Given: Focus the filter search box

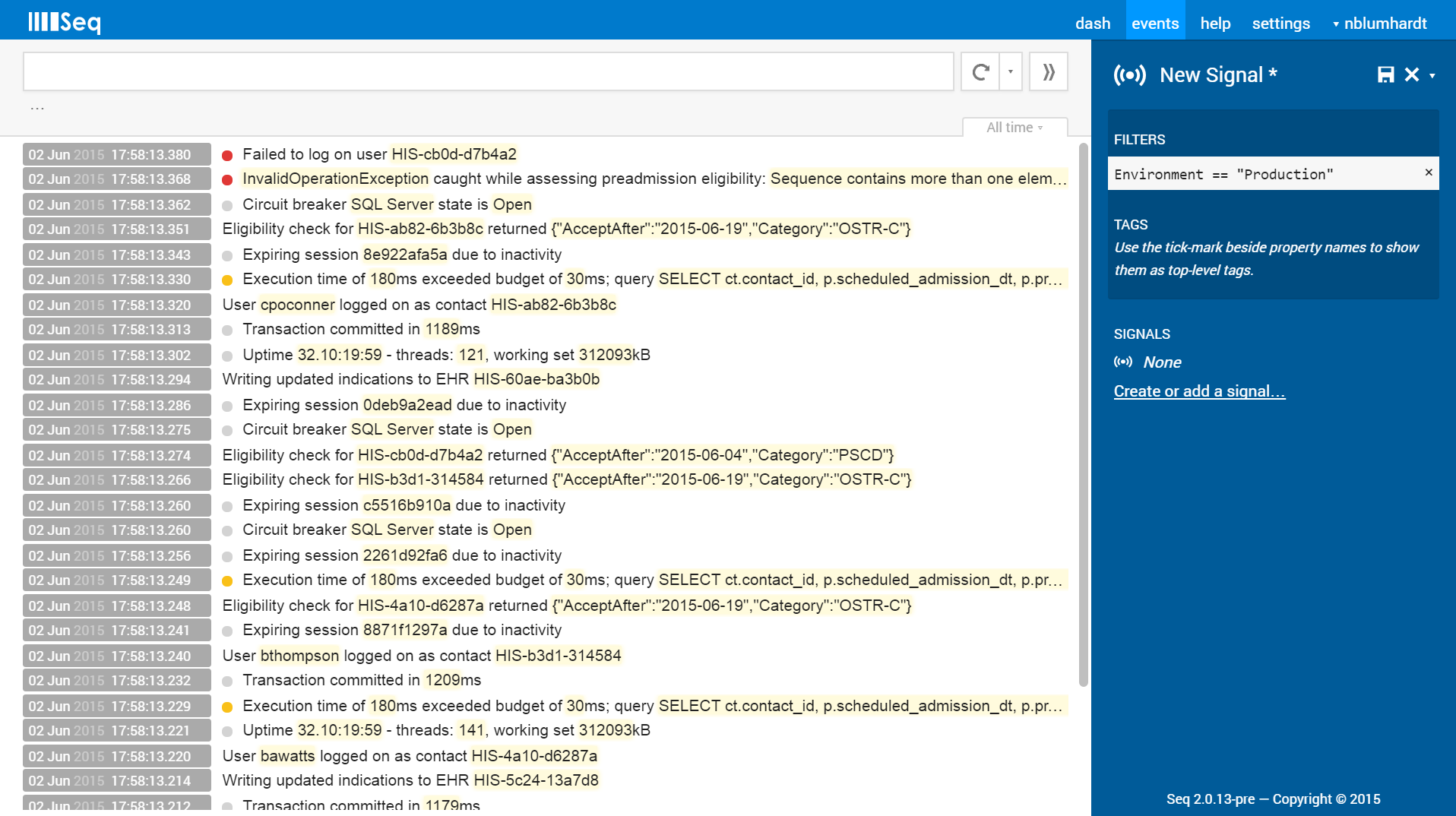Looking at the screenshot, I should point(489,72).
